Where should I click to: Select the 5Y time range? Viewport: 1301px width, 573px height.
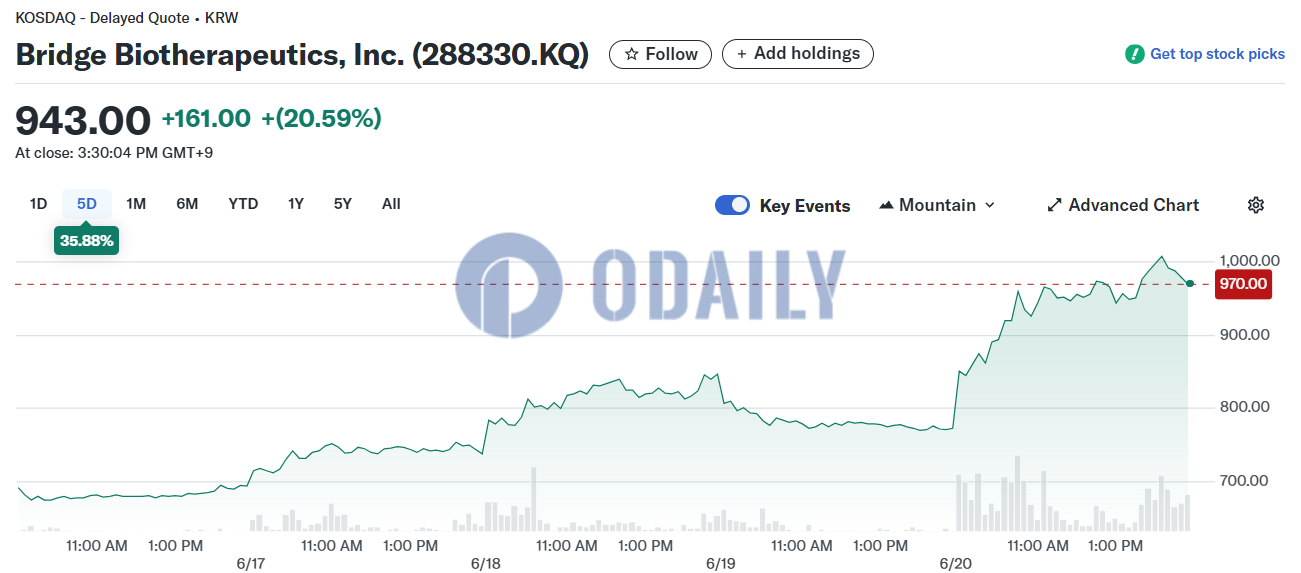[x=343, y=204]
